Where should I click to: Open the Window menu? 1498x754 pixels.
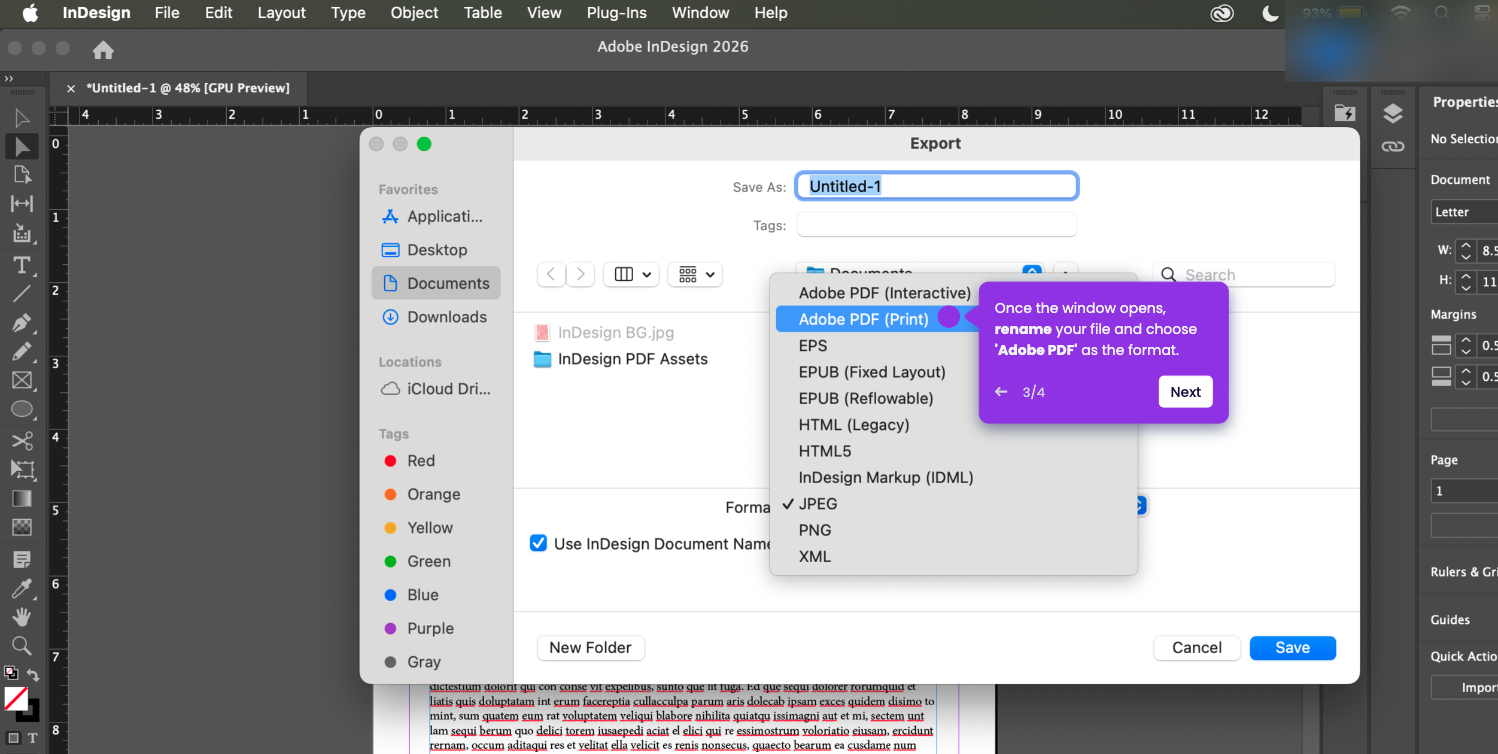(700, 13)
